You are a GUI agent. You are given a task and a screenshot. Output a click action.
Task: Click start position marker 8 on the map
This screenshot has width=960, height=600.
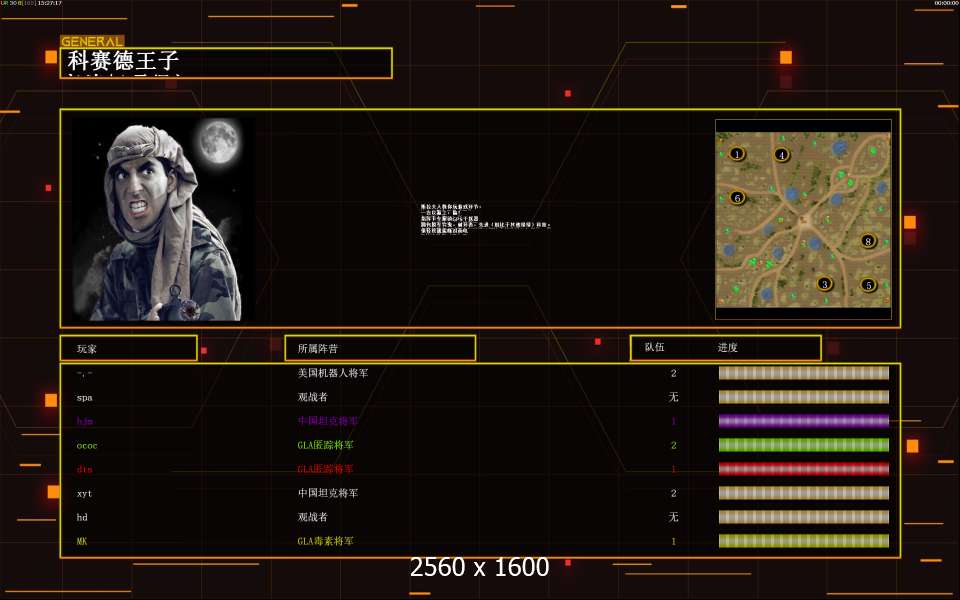pyautogui.click(x=868, y=241)
